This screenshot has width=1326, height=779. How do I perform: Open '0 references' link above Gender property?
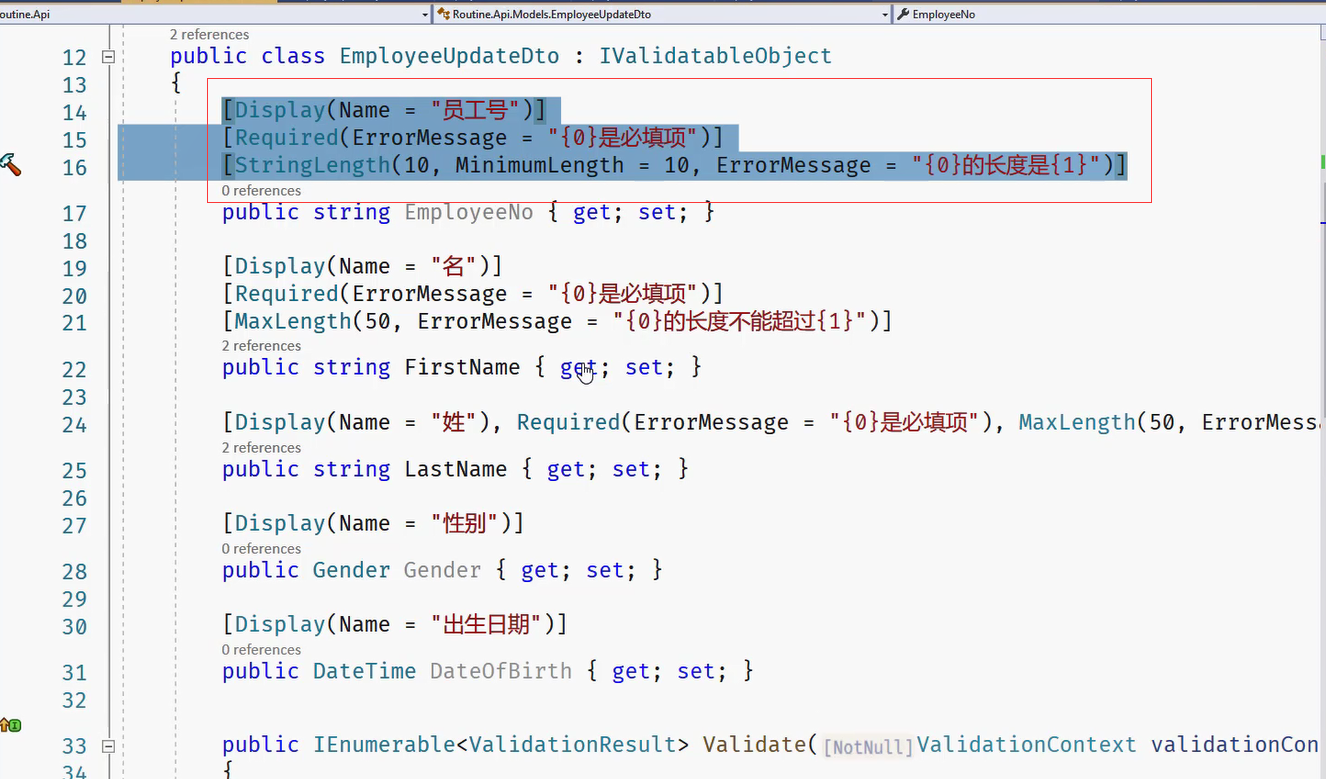[x=261, y=549]
